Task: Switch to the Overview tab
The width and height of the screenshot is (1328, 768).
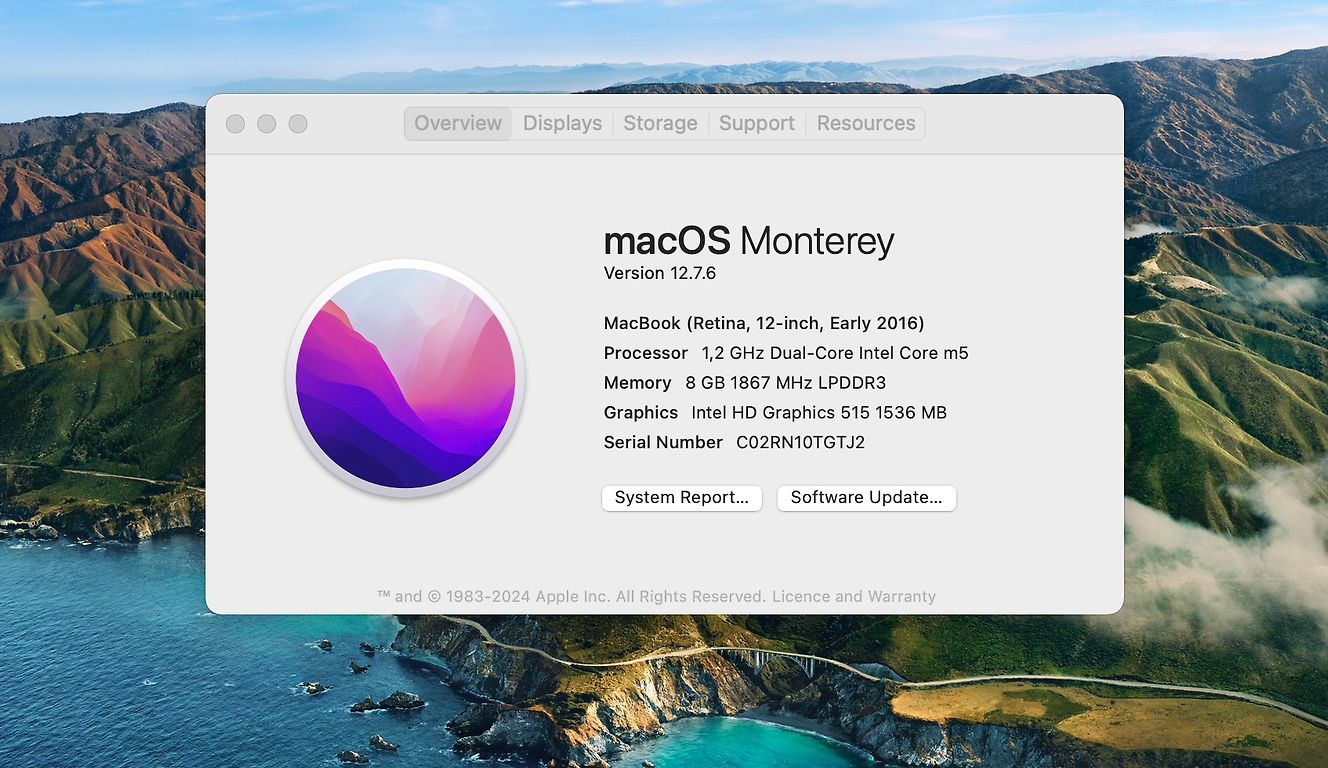Action: tap(458, 123)
